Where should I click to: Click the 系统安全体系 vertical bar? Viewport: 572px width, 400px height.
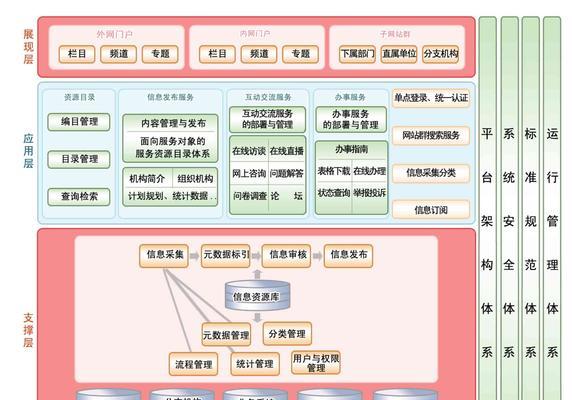pyautogui.click(x=509, y=208)
